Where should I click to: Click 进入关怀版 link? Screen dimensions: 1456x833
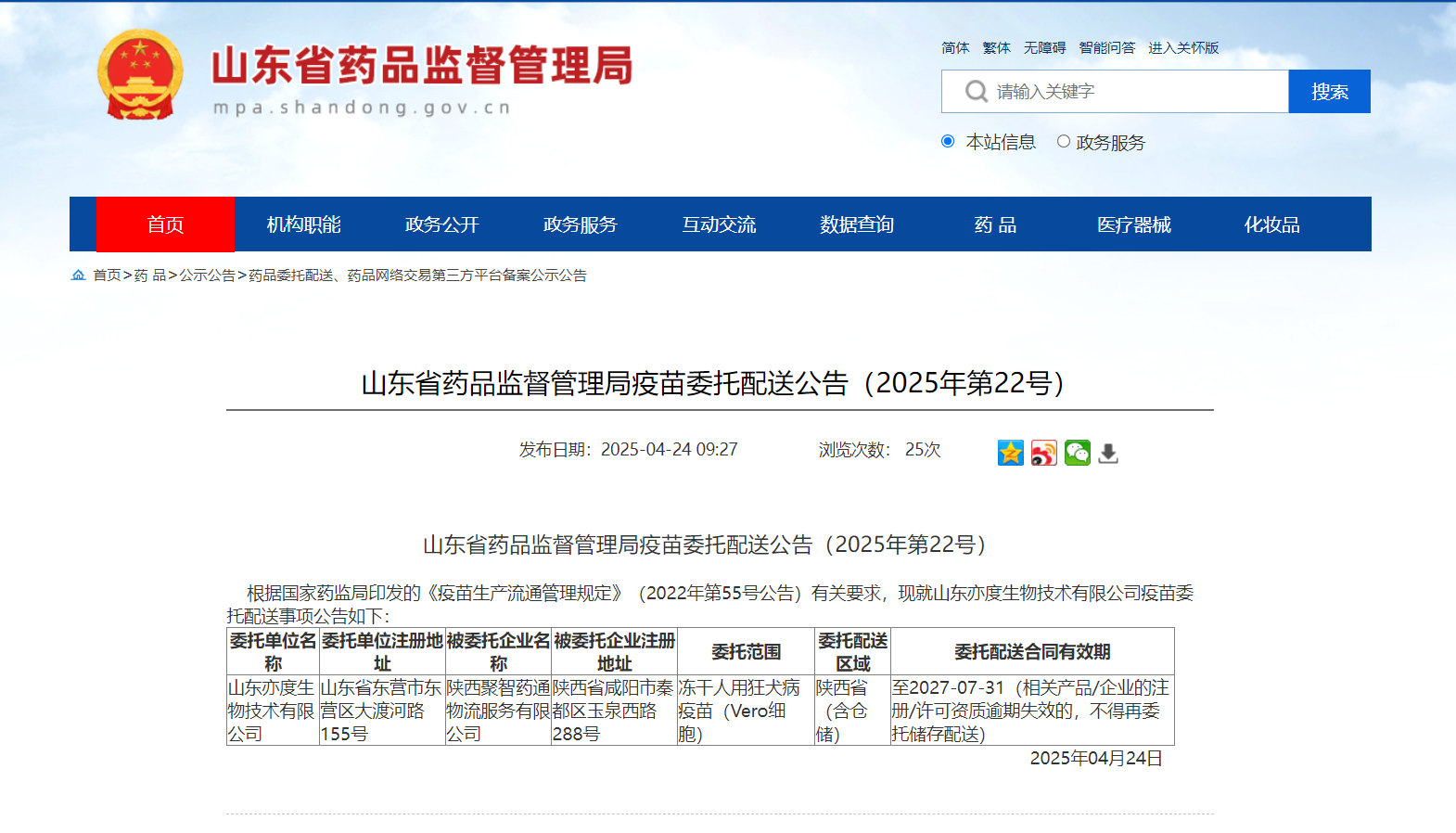point(1183,47)
